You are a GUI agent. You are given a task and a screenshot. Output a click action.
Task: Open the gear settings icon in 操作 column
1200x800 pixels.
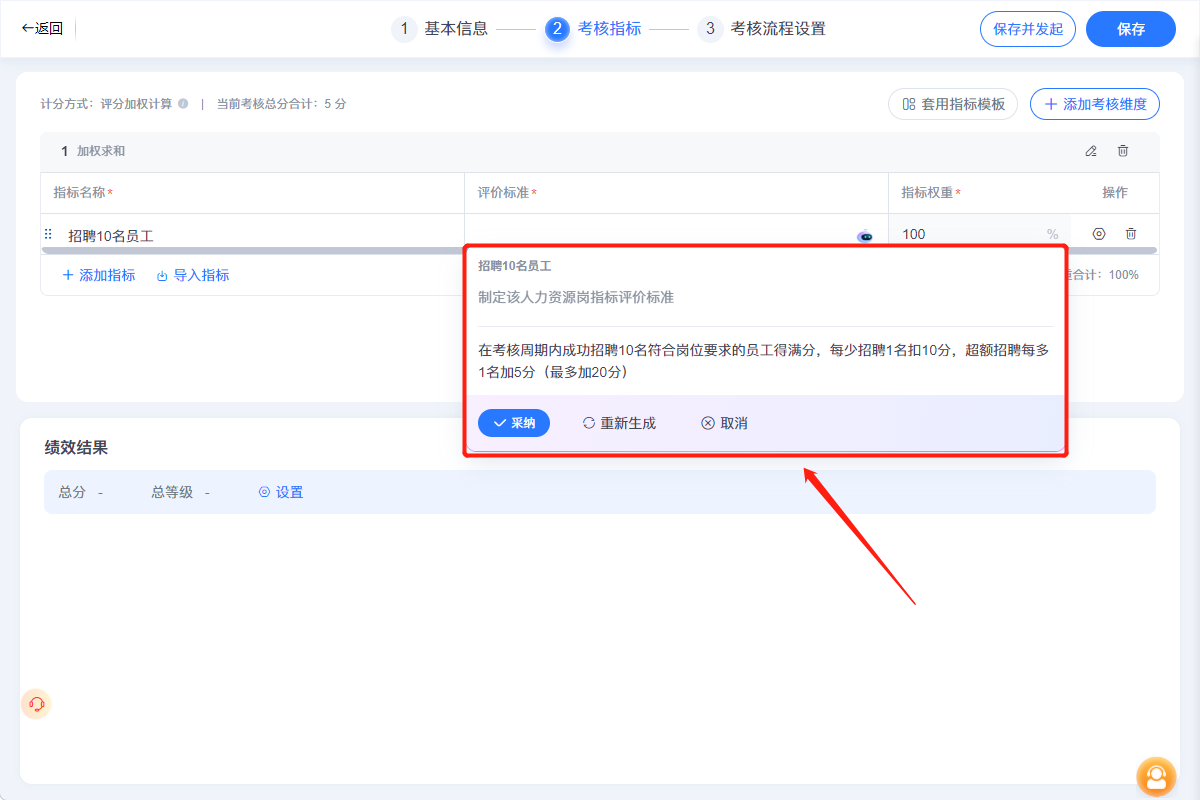[1099, 233]
